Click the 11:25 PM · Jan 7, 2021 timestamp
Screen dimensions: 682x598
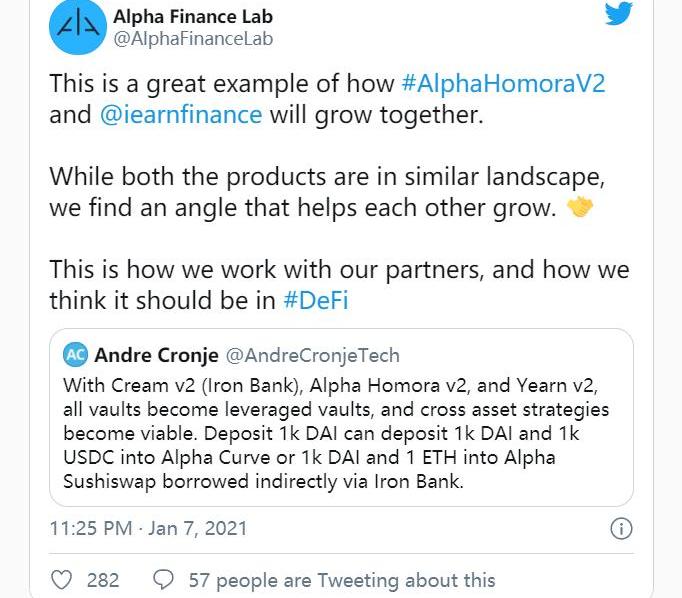click(x=148, y=527)
